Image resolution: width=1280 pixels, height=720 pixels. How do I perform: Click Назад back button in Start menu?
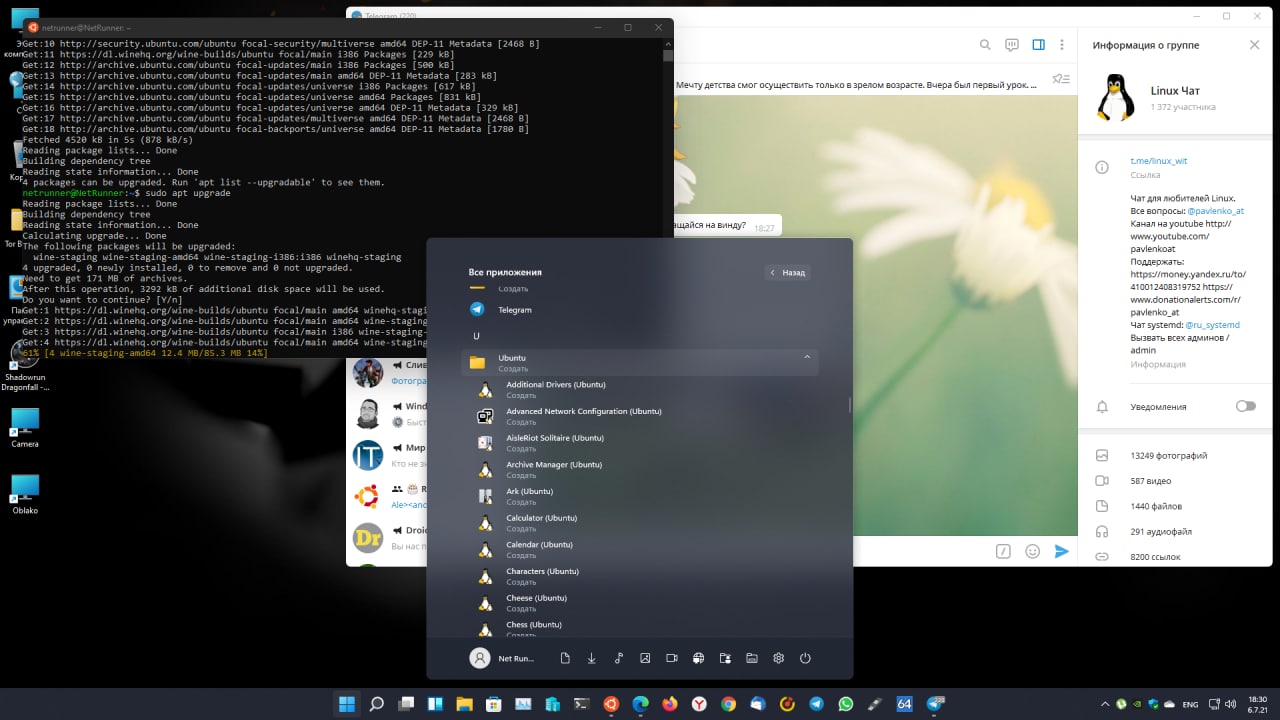tap(788, 272)
